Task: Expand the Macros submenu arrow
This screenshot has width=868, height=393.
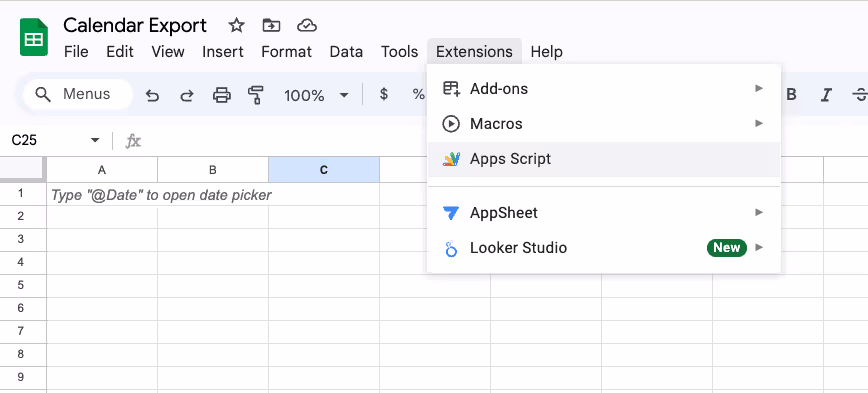Action: click(759, 123)
